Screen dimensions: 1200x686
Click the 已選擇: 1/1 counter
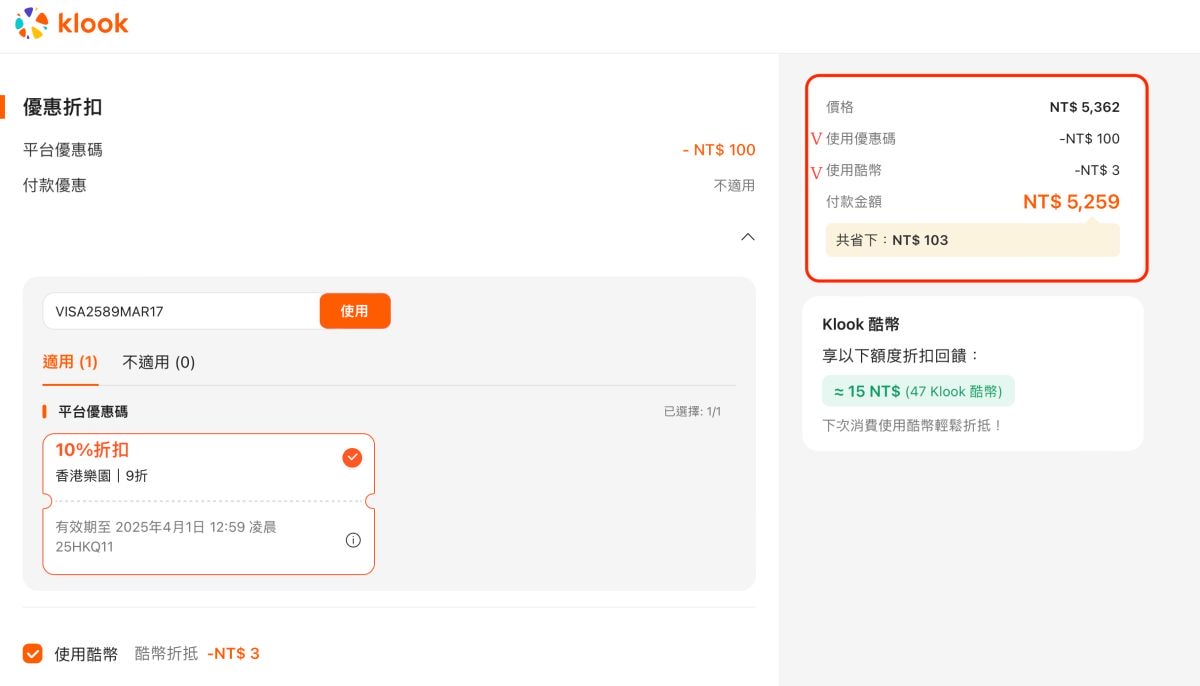[692, 412]
